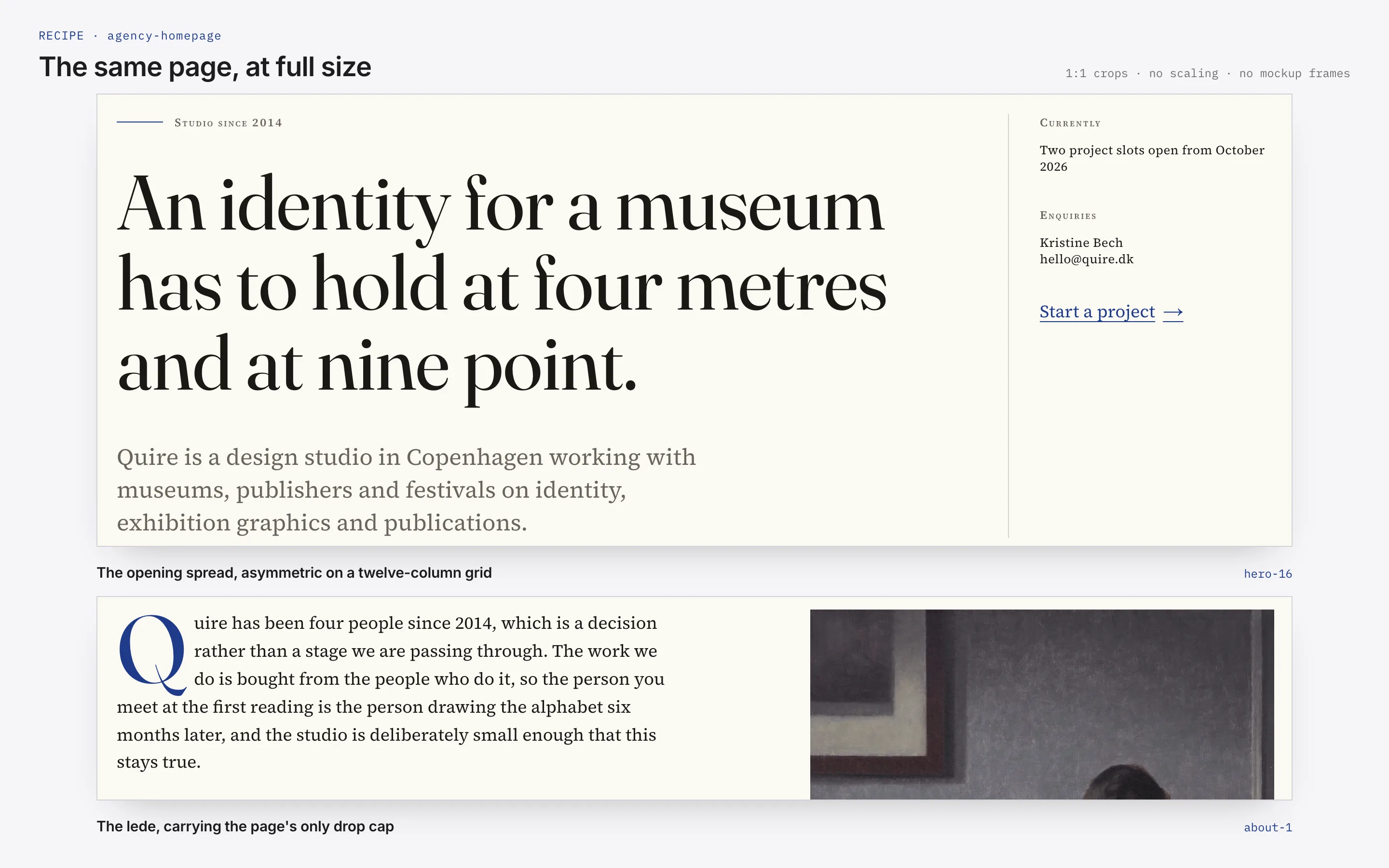Click the heading 'The same page, at full size'
The height and width of the screenshot is (868, 1389).
[205, 67]
